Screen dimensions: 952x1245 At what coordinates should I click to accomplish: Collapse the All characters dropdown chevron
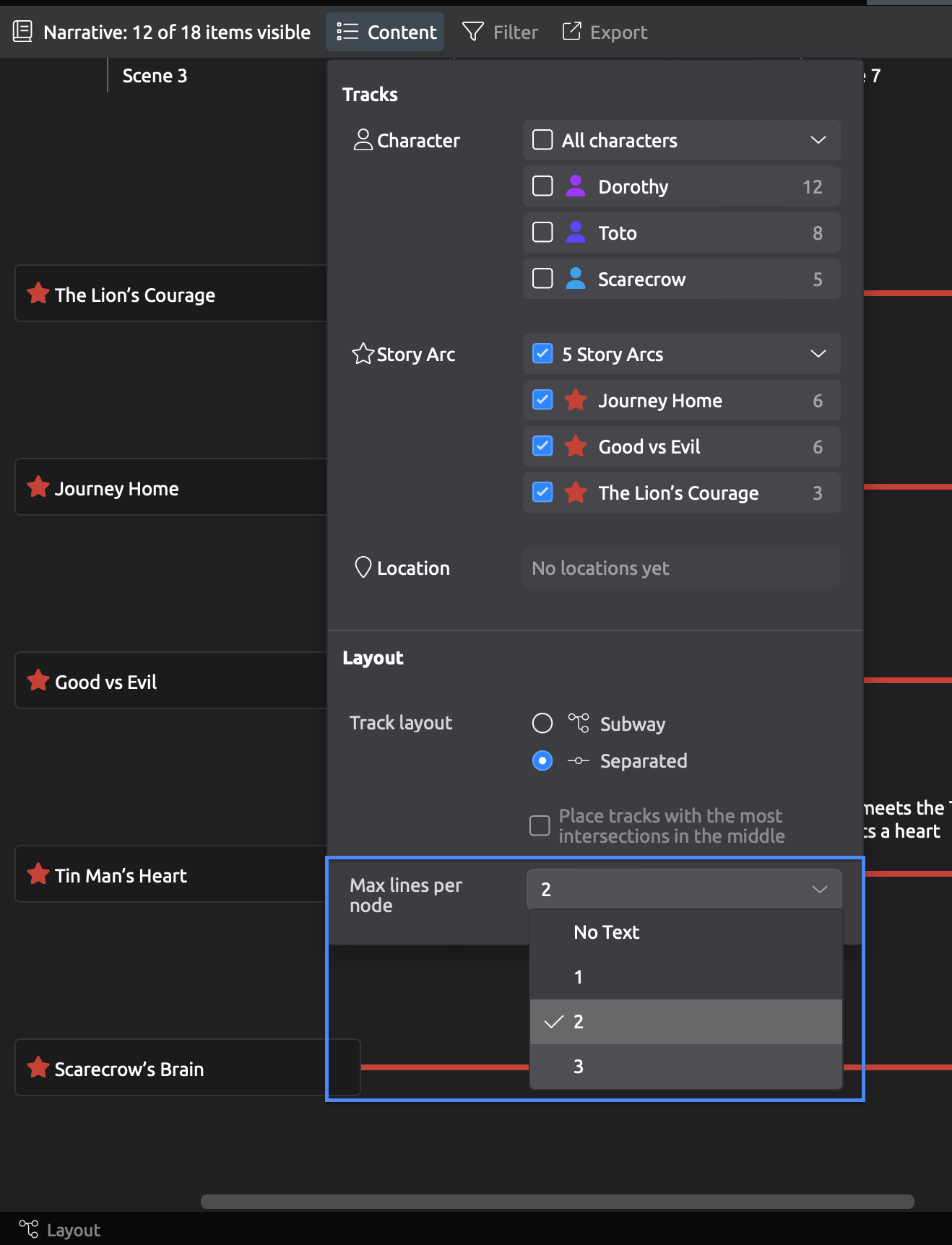(818, 140)
